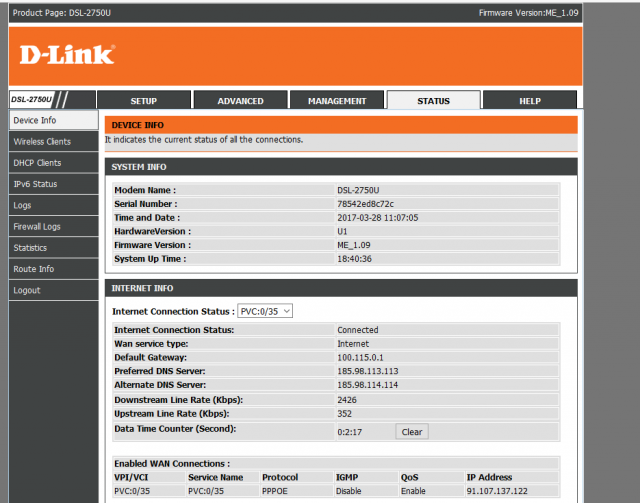Switch to the ADVANCED tab

click(241, 101)
